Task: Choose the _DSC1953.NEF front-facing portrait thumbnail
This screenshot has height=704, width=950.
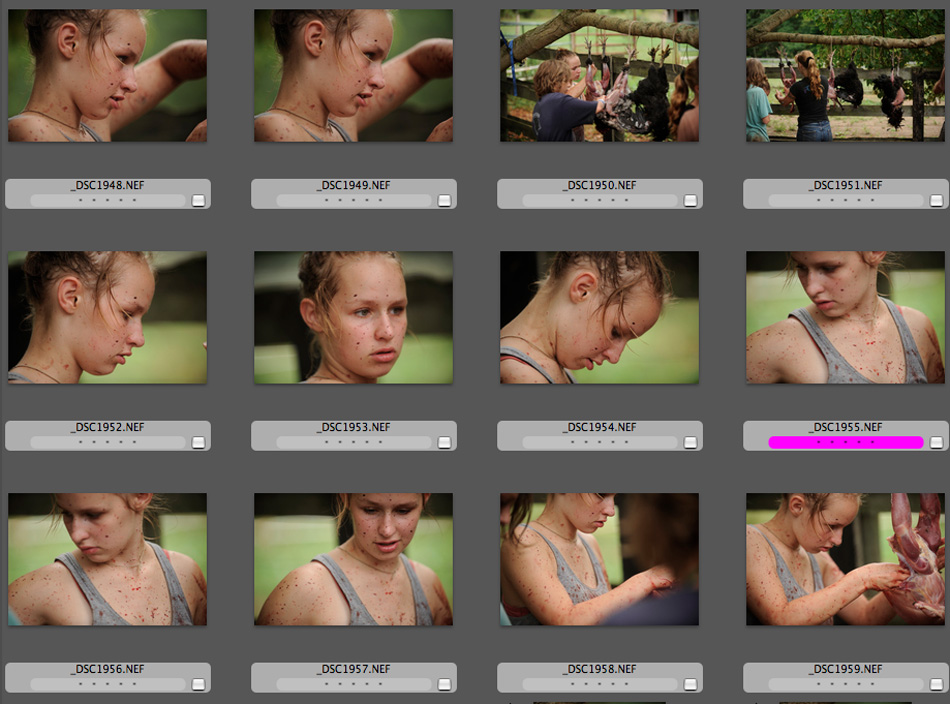Action: click(353, 317)
